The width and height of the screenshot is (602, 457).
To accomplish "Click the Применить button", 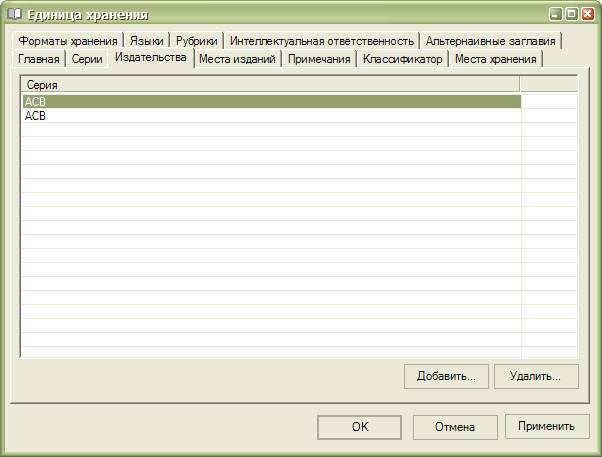I will [546, 427].
